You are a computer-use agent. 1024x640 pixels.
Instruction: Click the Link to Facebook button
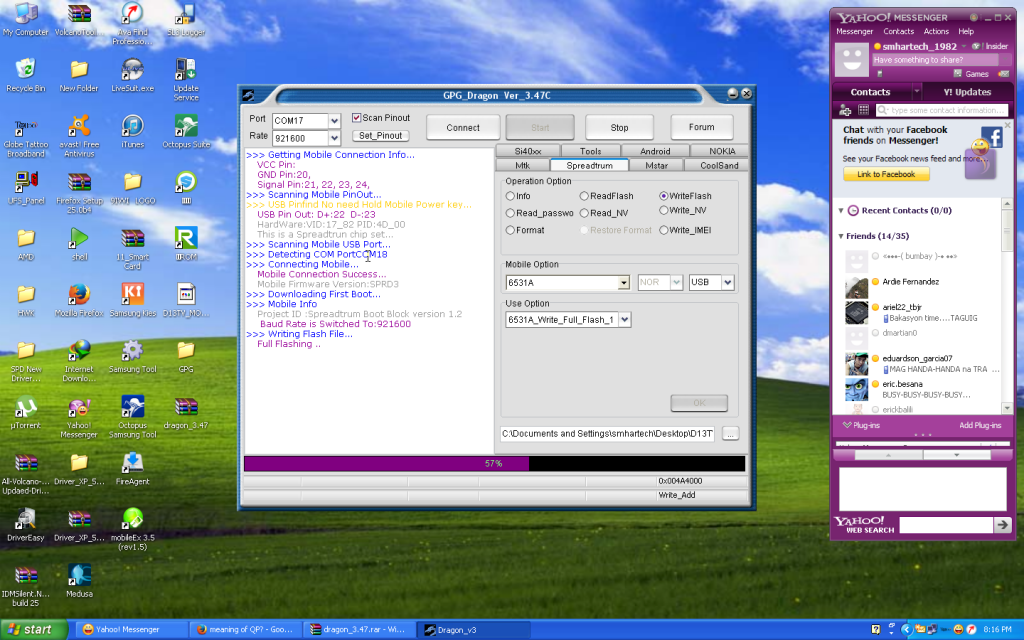point(886,174)
